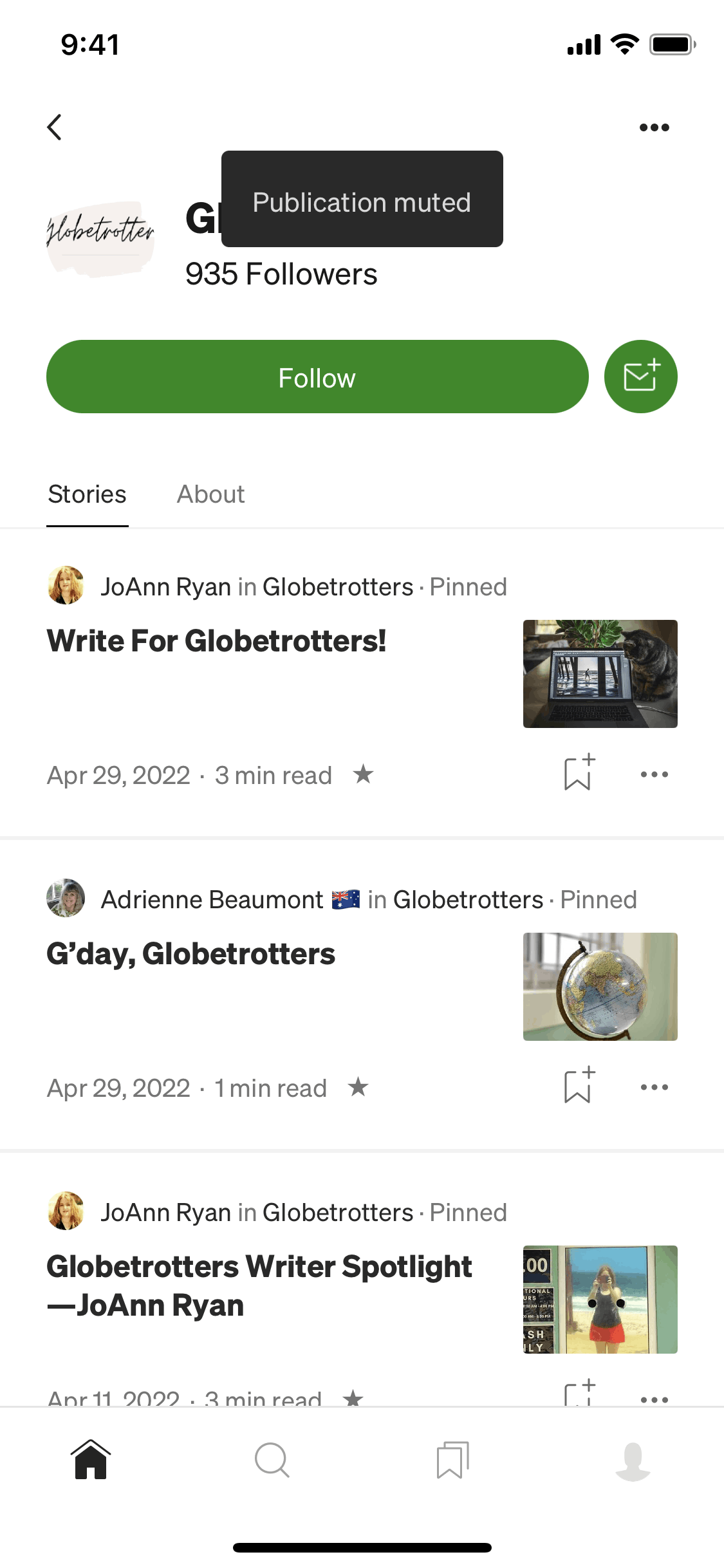Go to Home feed icon
The width and height of the screenshot is (724, 1568).
pyautogui.click(x=91, y=1460)
